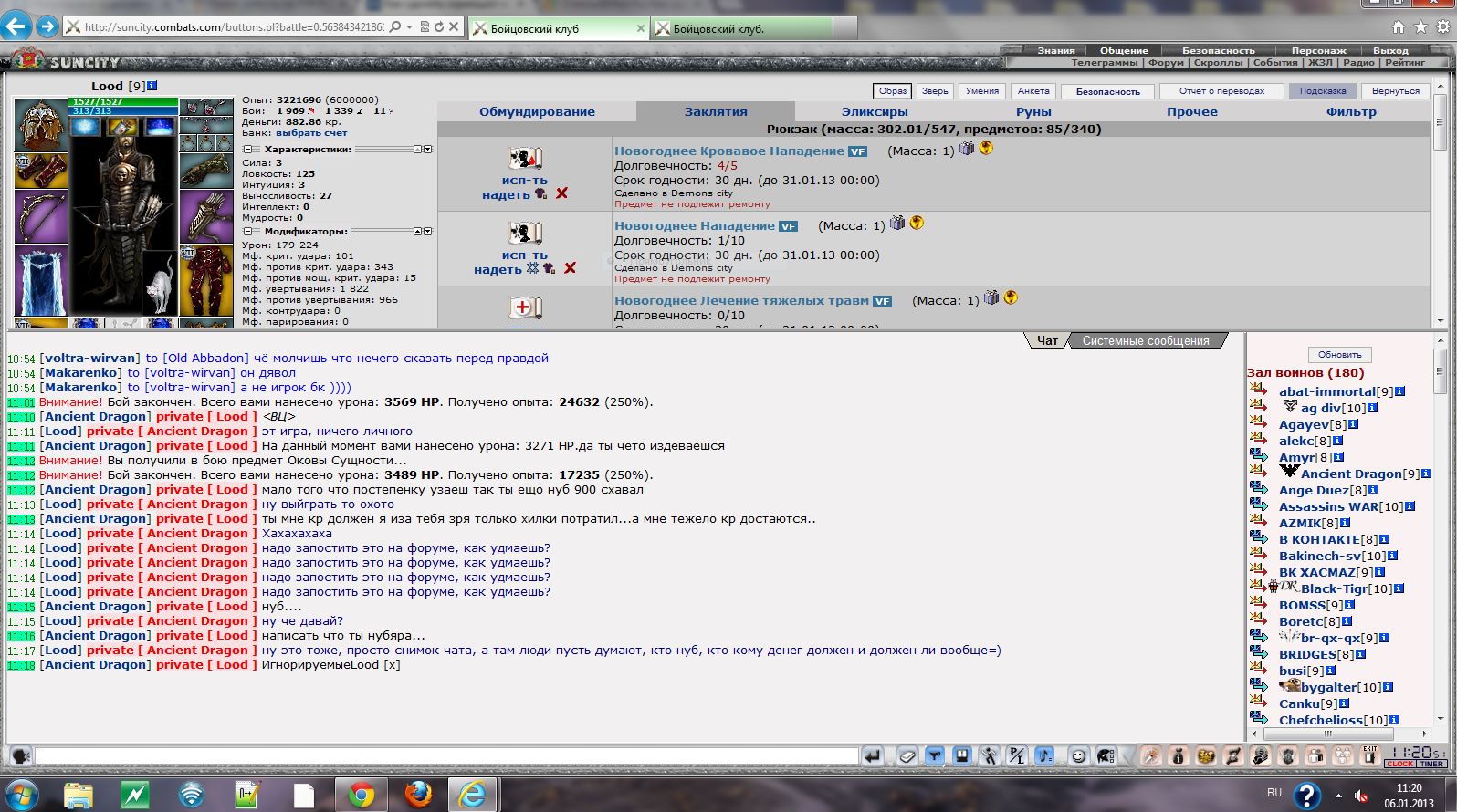1457x812 pixels.
Task: Open the Прочее tab
Action: [x=1192, y=112]
